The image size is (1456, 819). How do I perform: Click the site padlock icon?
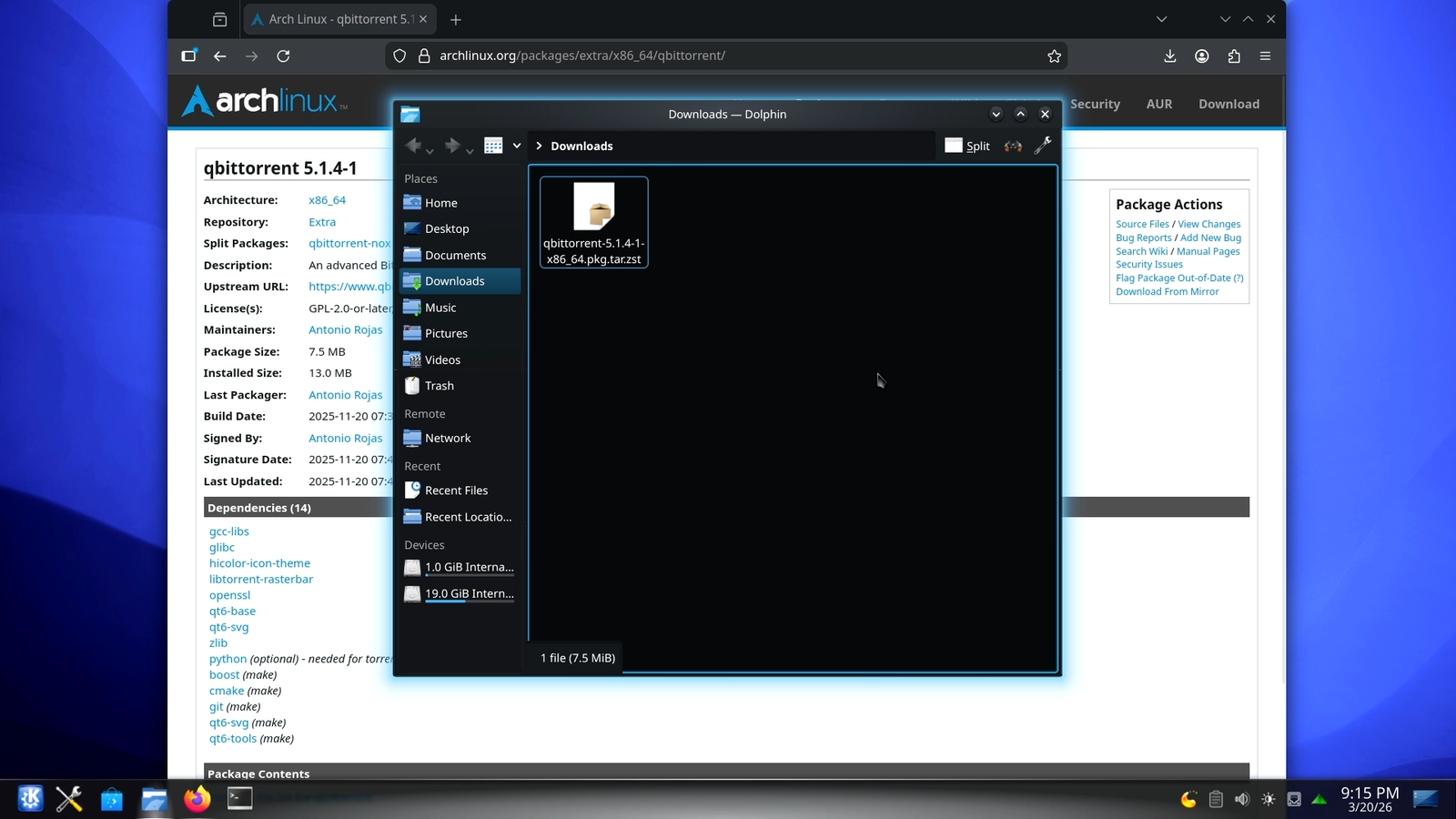pos(424,56)
